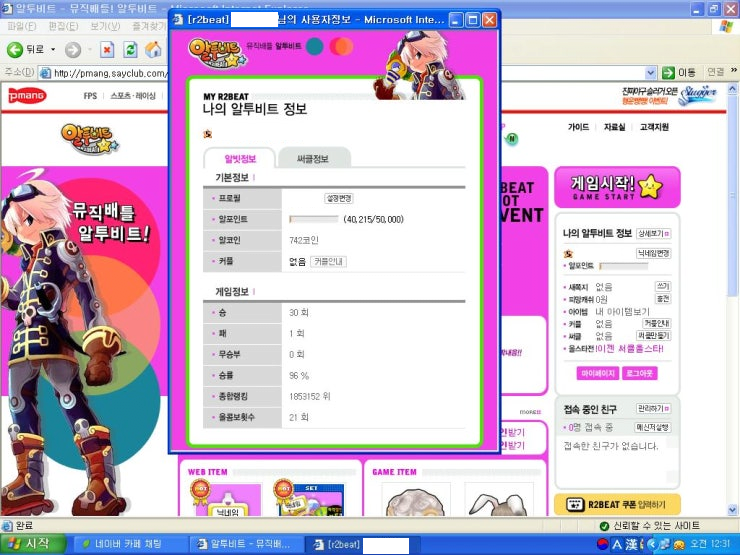Click the 알포인트 progress bar in popup
This screenshot has height=555, width=740.
(x=314, y=219)
